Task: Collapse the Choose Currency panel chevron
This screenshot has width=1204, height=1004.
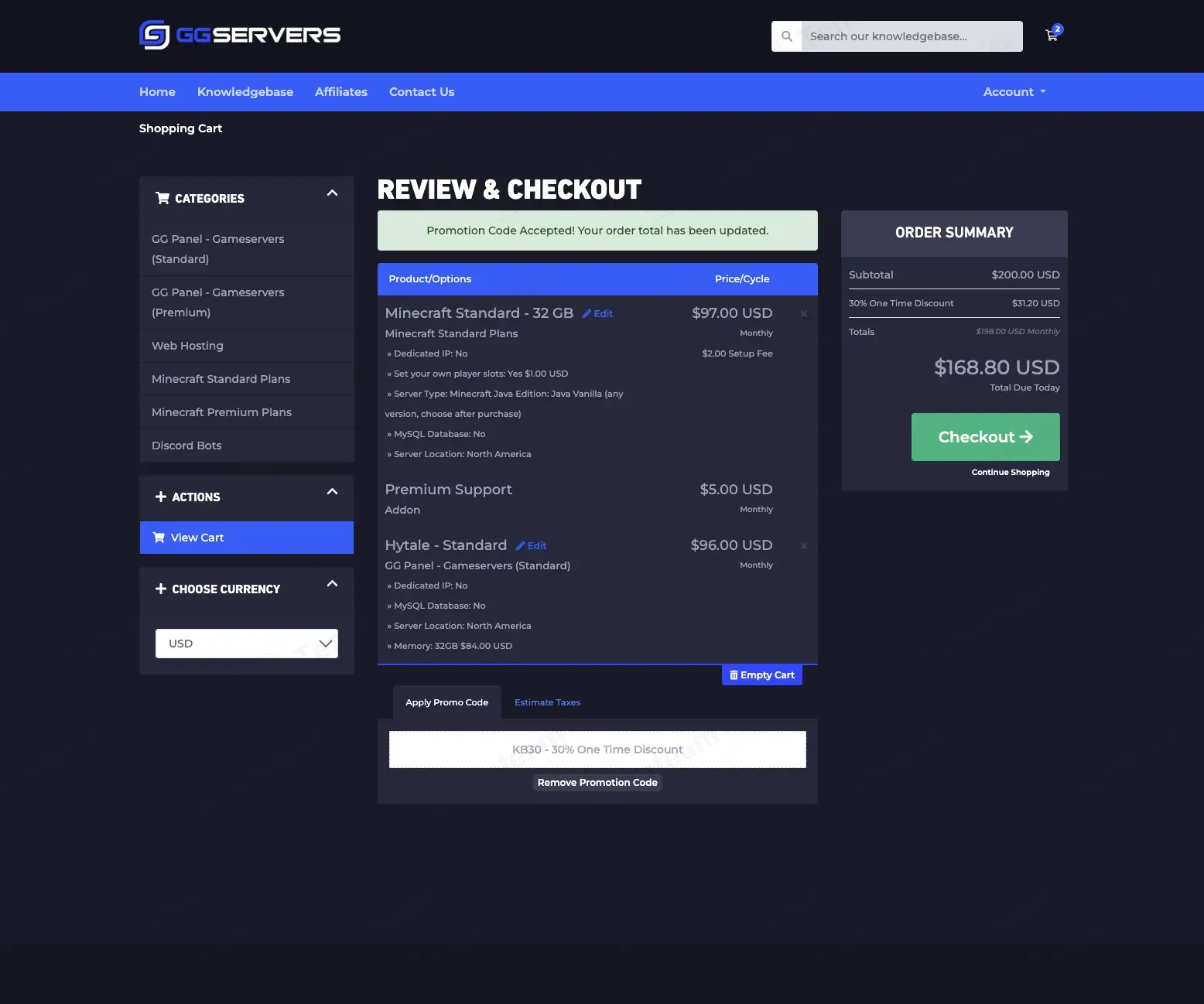Action: pos(332,584)
